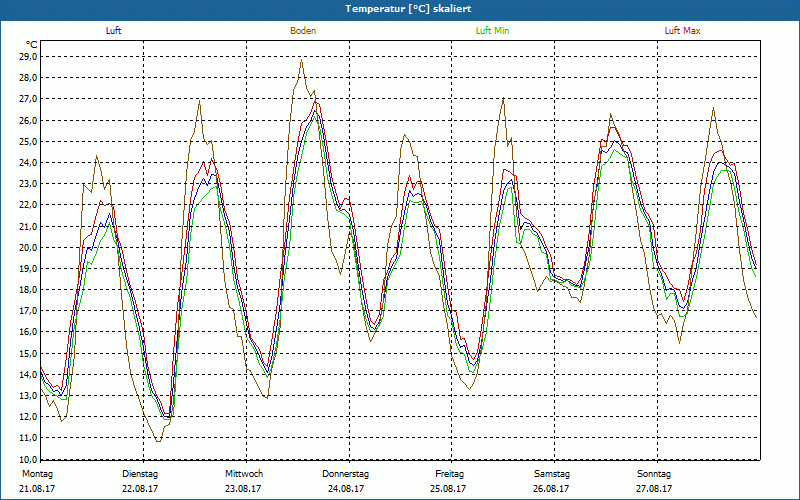Click the '18,0' y-axis value
This screenshot has height=500, width=800.
pyautogui.click(x=28, y=290)
